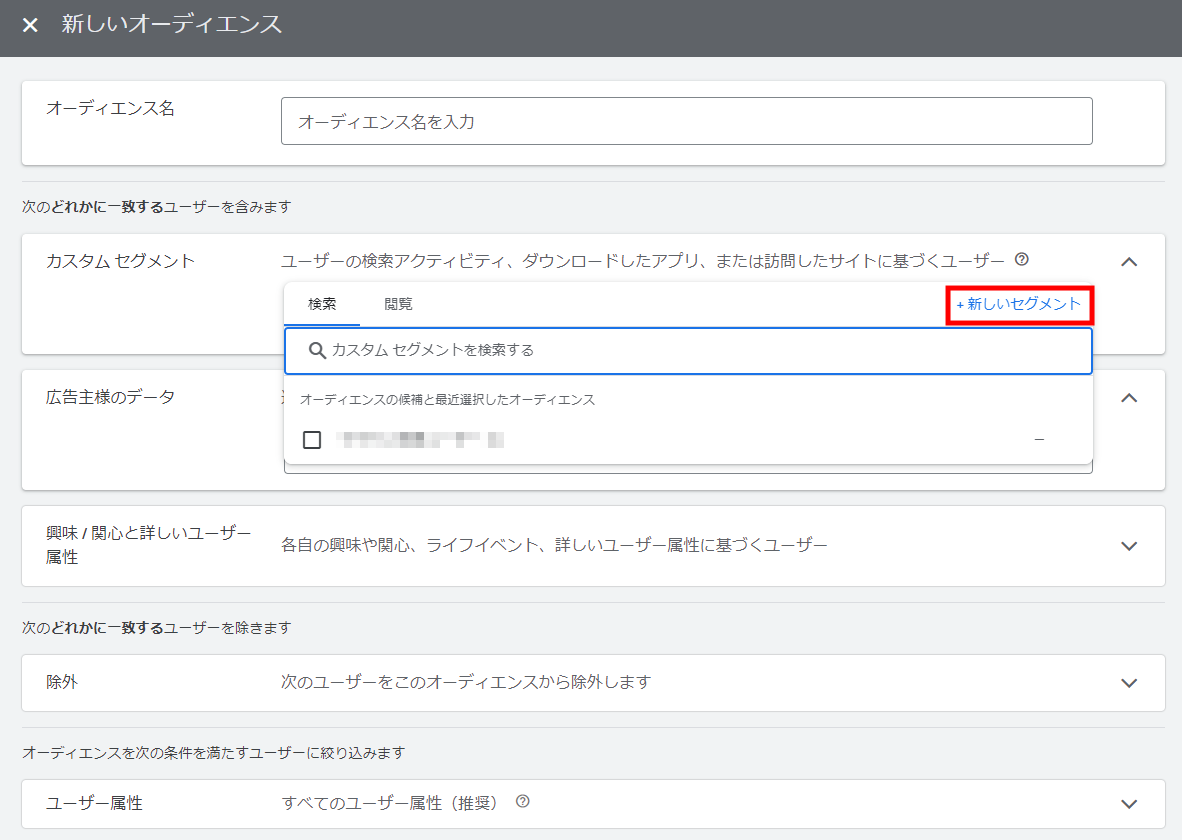Expand the ユーザー属性 section chevron

click(x=1129, y=804)
